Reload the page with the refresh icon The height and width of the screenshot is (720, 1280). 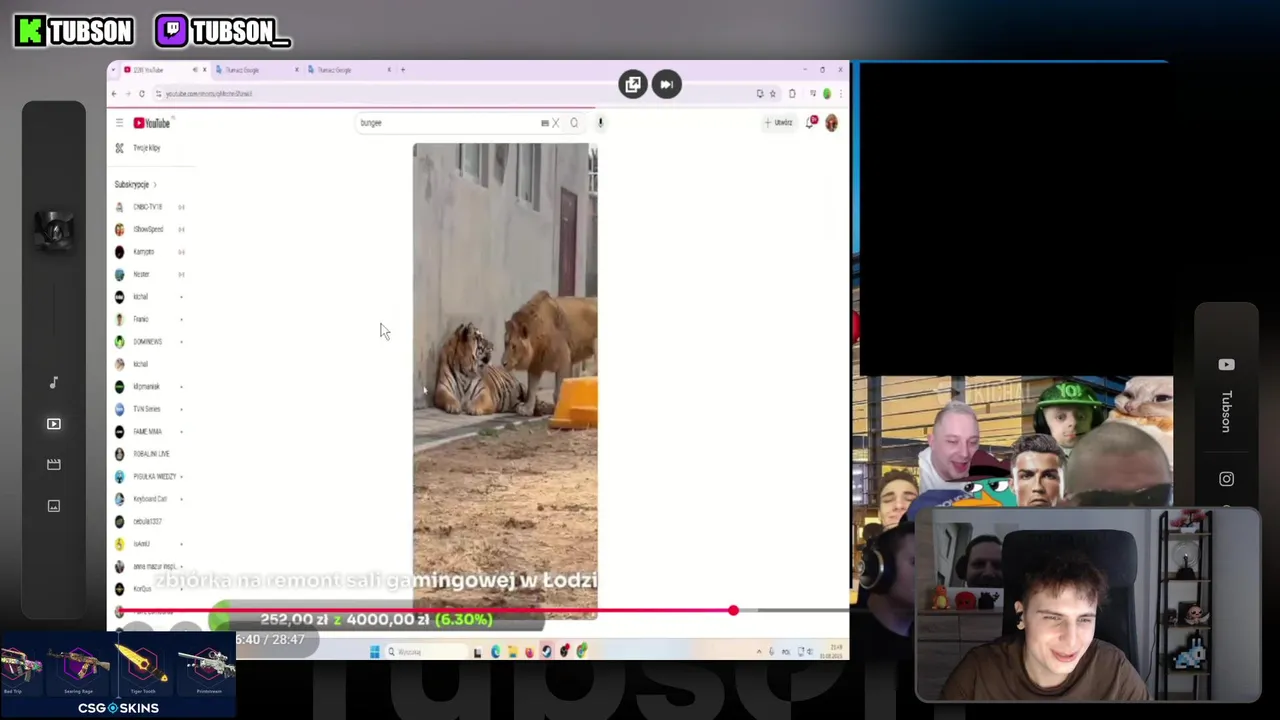pos(142,94)
